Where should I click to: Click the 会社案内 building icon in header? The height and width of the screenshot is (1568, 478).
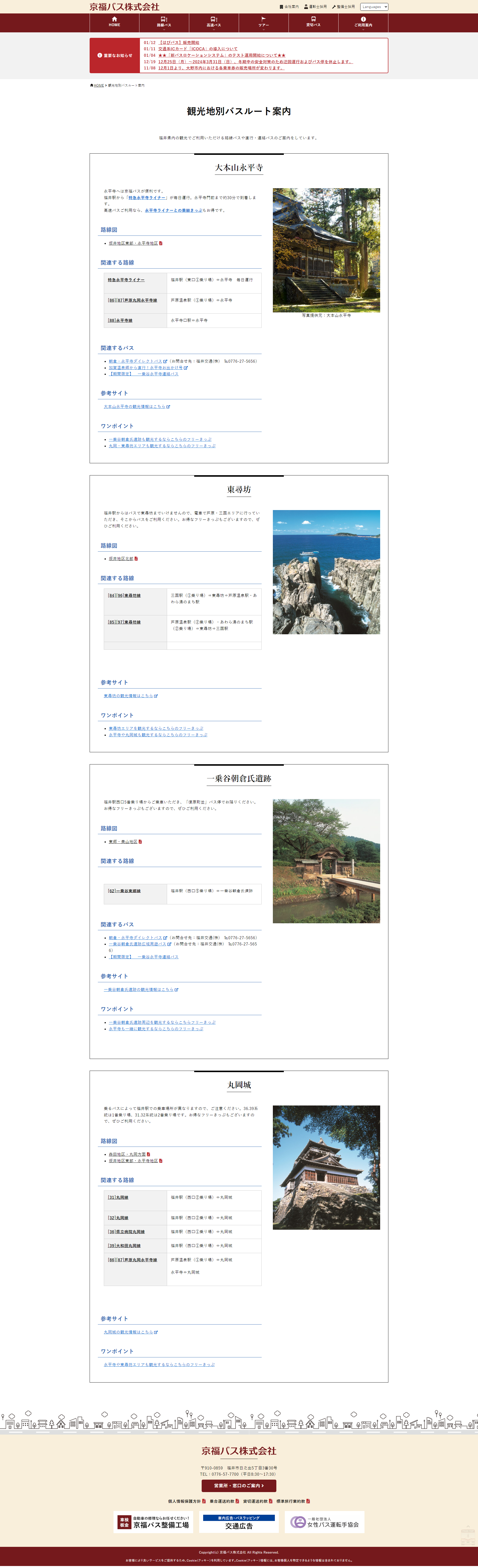click(x=281, y=7)
